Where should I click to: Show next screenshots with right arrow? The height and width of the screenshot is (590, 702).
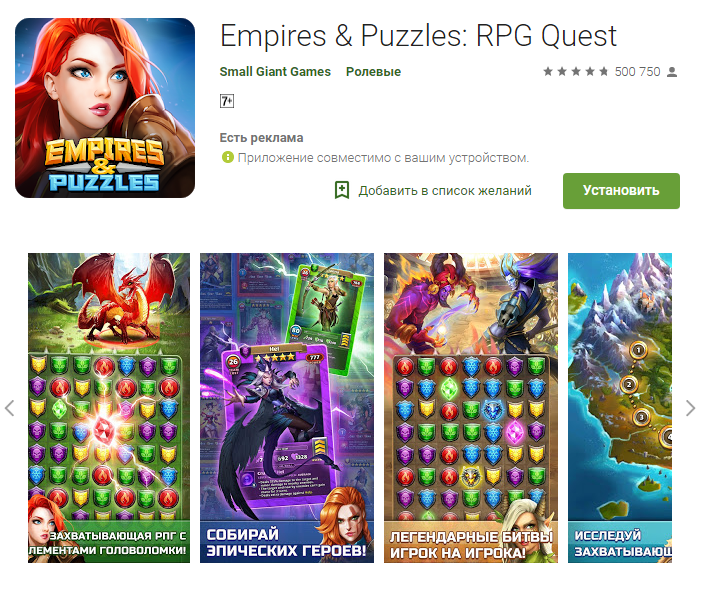(690, 408)
